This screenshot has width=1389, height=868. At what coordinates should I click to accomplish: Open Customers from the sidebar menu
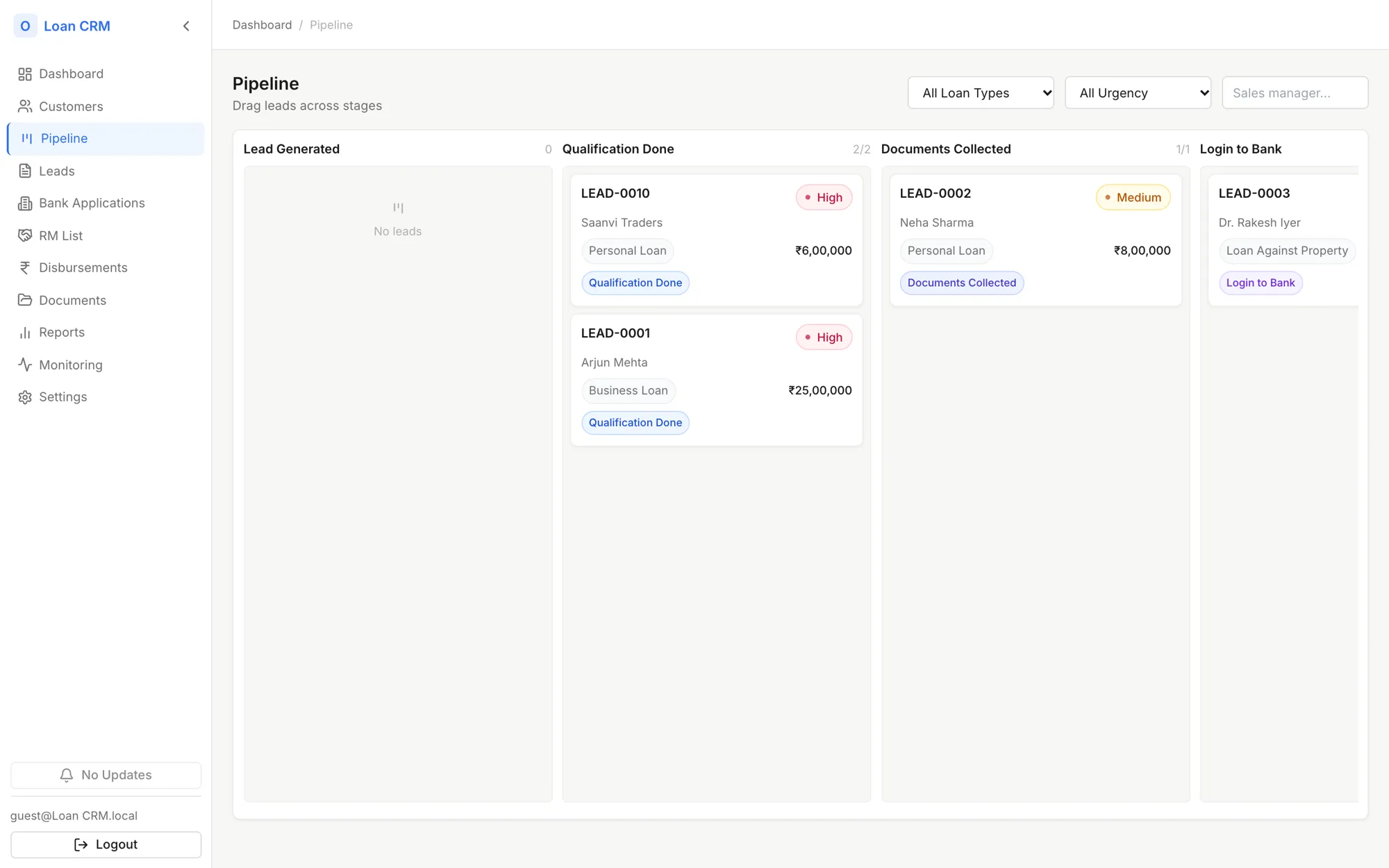point(106,106)
